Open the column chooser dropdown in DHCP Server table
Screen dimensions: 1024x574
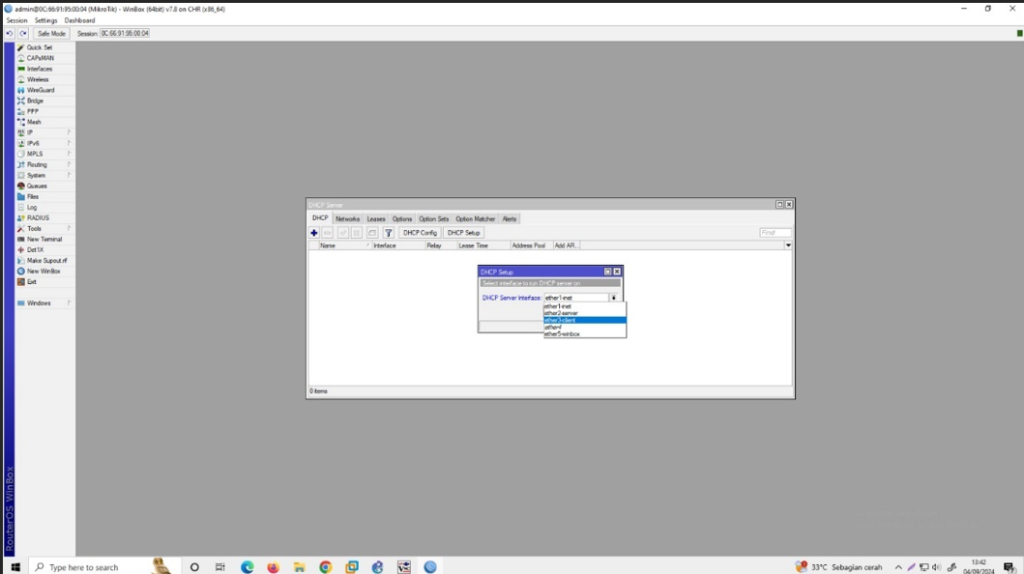788,246
